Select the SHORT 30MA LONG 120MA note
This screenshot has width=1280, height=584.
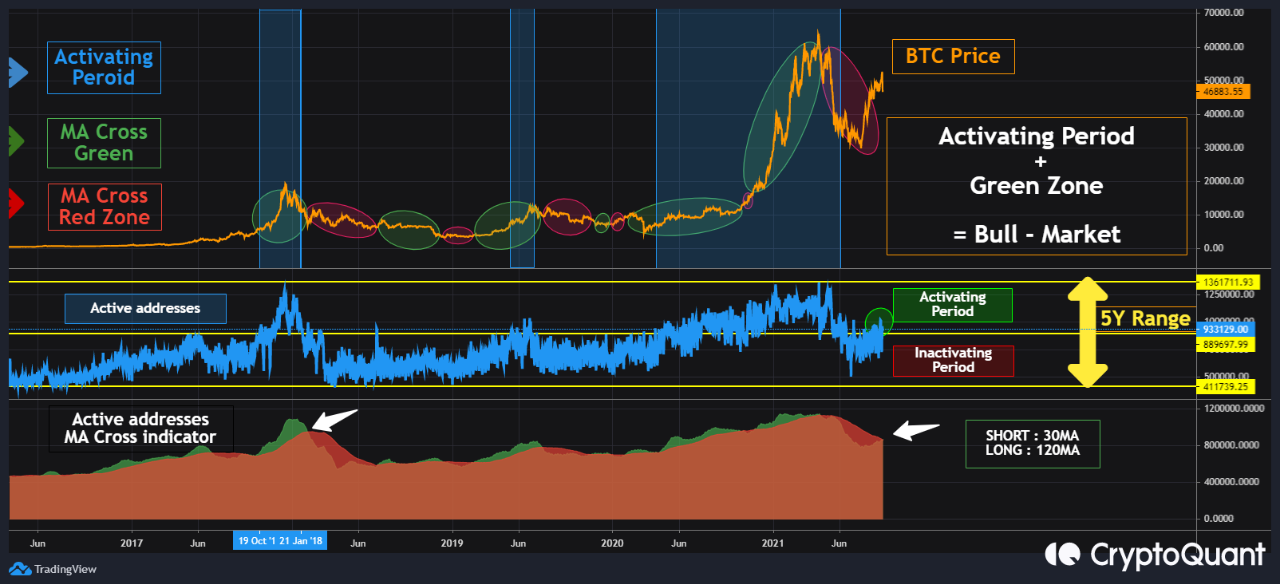click(x=1033, y=443)
